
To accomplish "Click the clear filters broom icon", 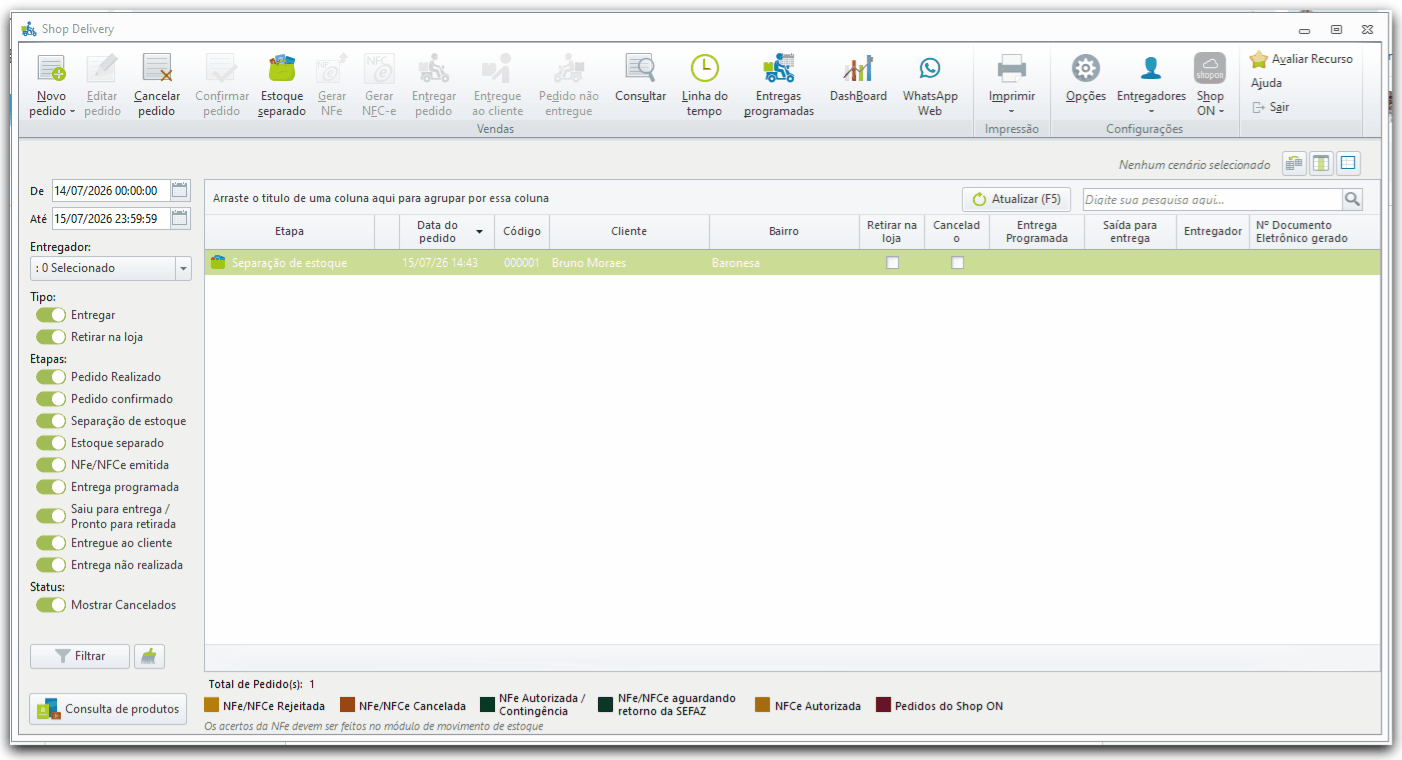I will pyautogui.click(x=149, y=656).
